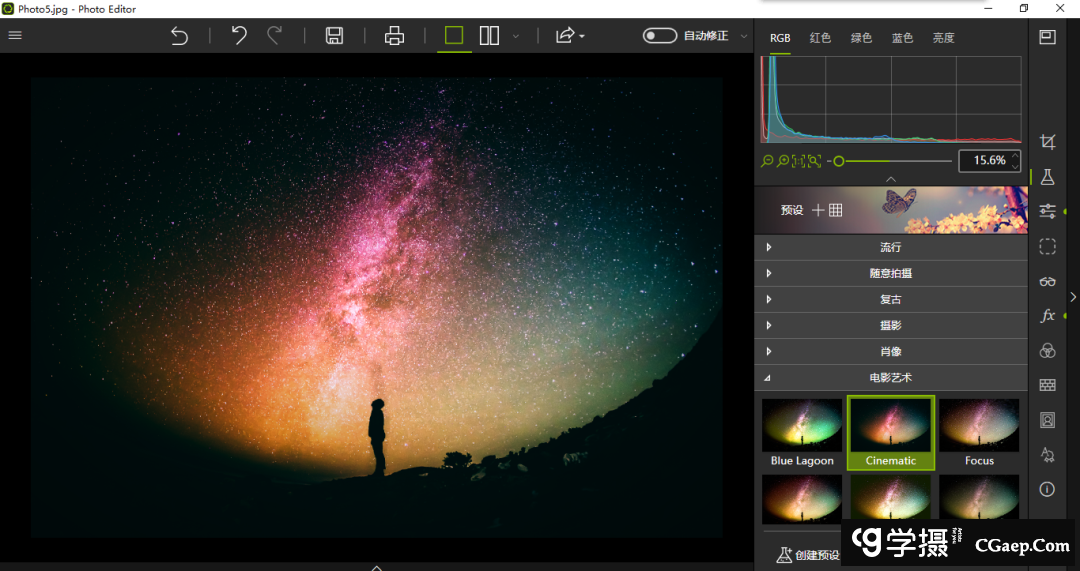This screenshot has width=1080, height=571.
Task: Click the Save (floppy disk) icon
Action: 334,36
